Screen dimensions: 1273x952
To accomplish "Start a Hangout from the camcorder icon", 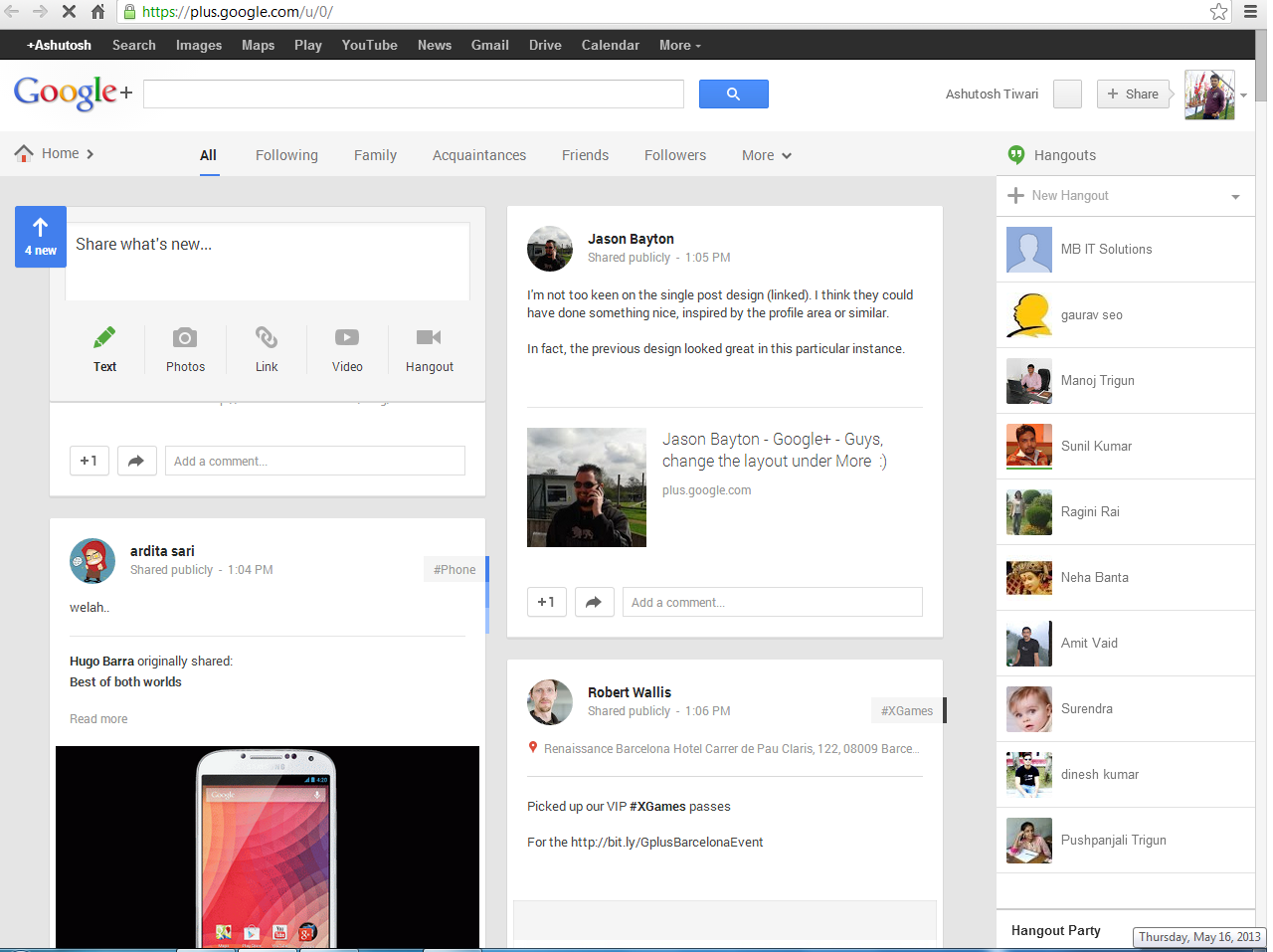I will (429, 337).
